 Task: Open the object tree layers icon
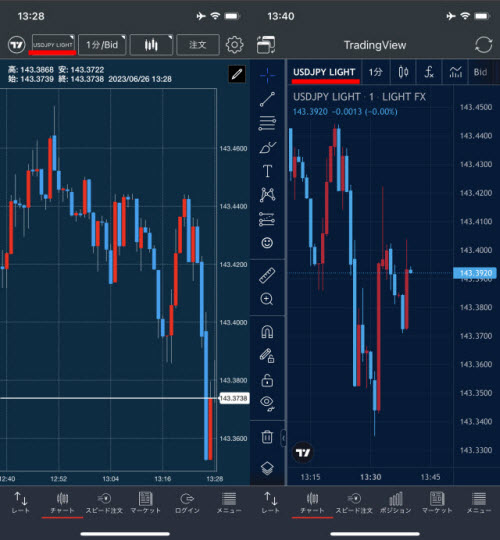pyautogui.click(x=267, y=468)
